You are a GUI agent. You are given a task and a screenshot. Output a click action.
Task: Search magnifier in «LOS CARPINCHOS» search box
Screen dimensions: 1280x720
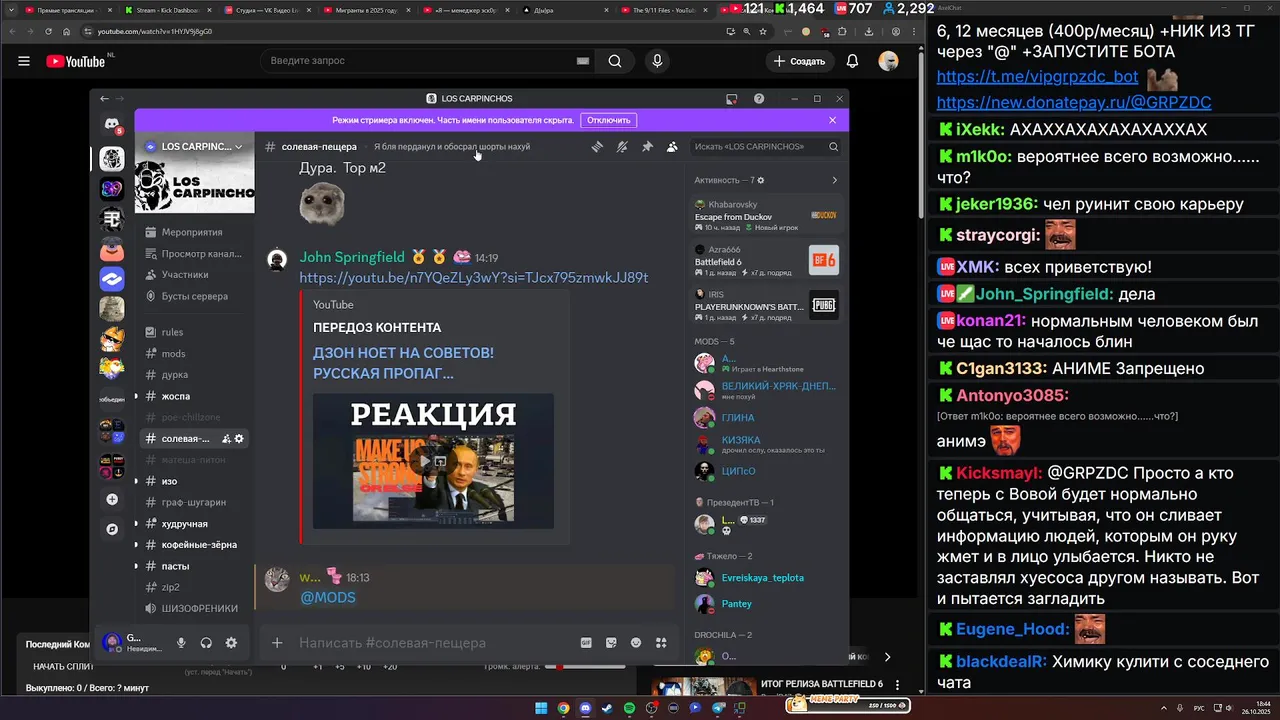pos(833,147)
